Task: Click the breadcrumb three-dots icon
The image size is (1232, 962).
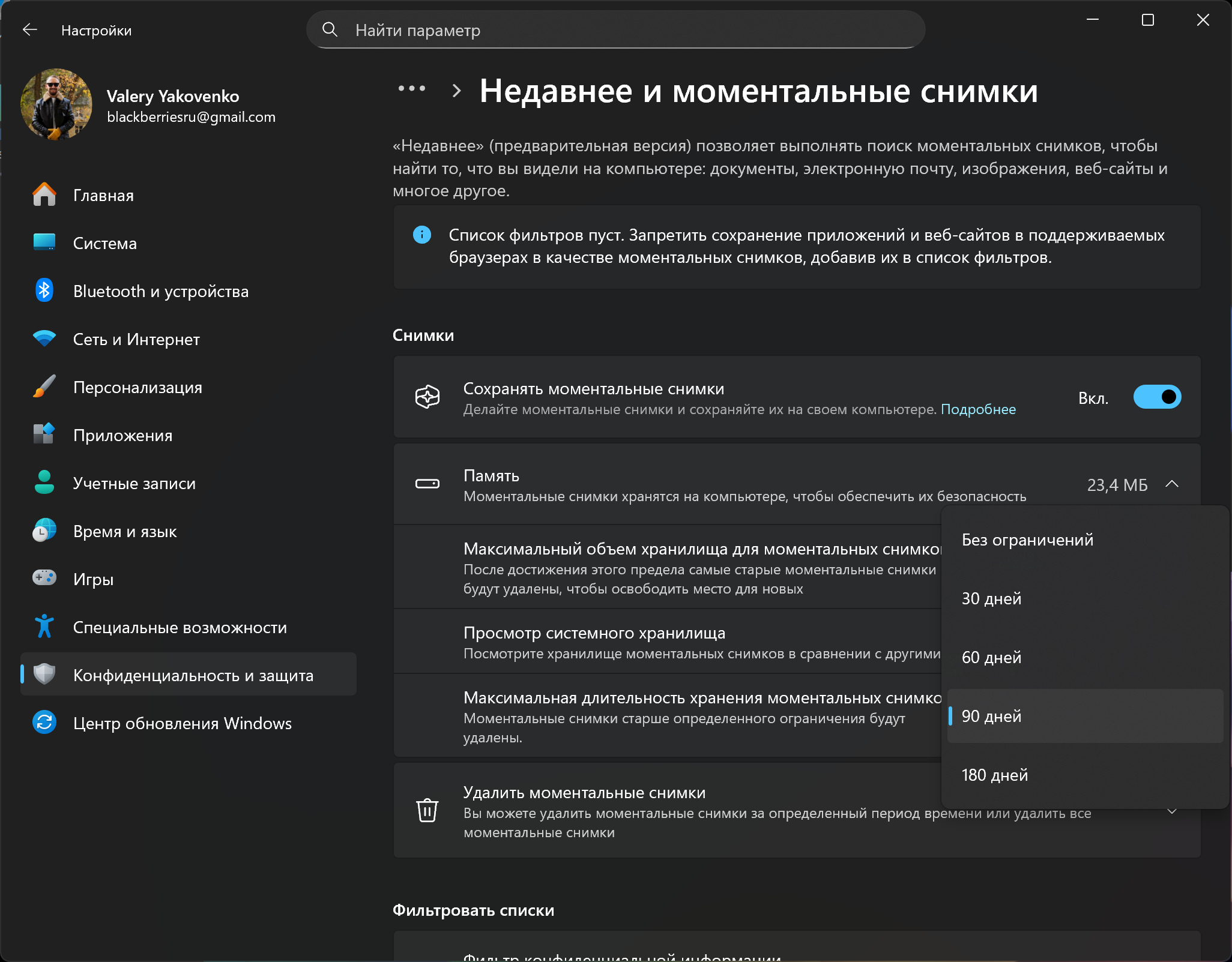Action: click(412, 89)
